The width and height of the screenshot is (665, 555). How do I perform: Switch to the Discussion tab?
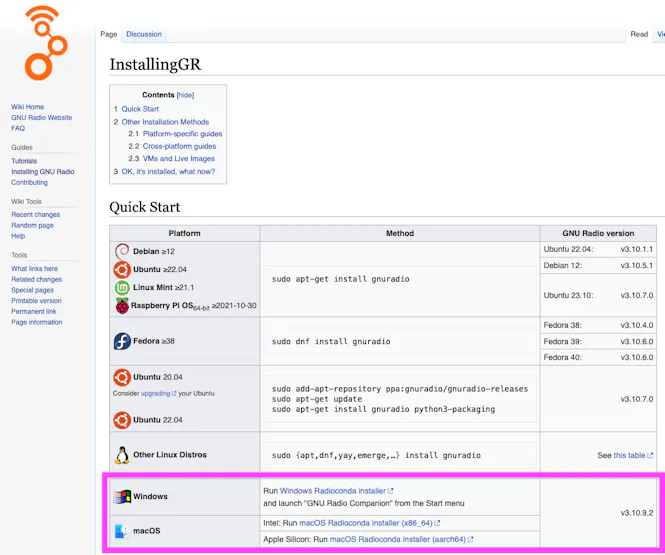coord(144,34)
